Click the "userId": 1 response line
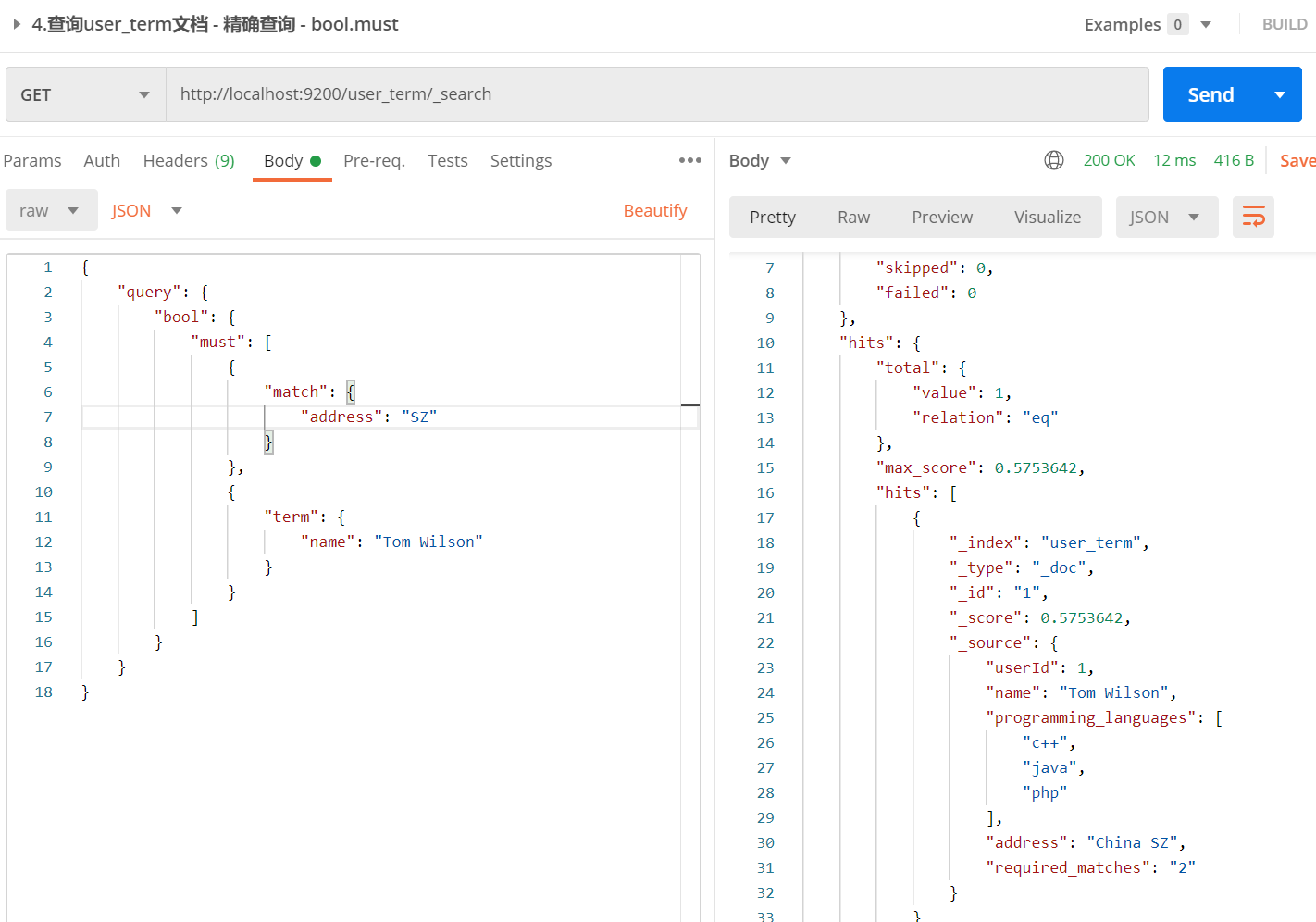This screenshot has width=1316, height=922. (x=1039, y=667)
